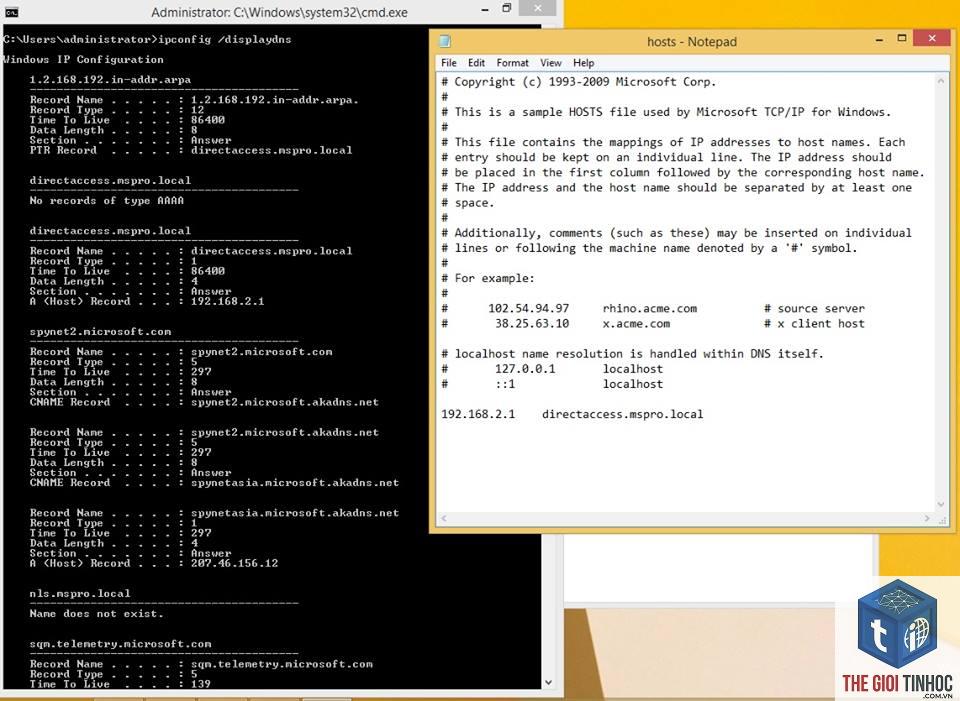
Task: Open the Format menu in Notepad
Action: coord(512,63)
